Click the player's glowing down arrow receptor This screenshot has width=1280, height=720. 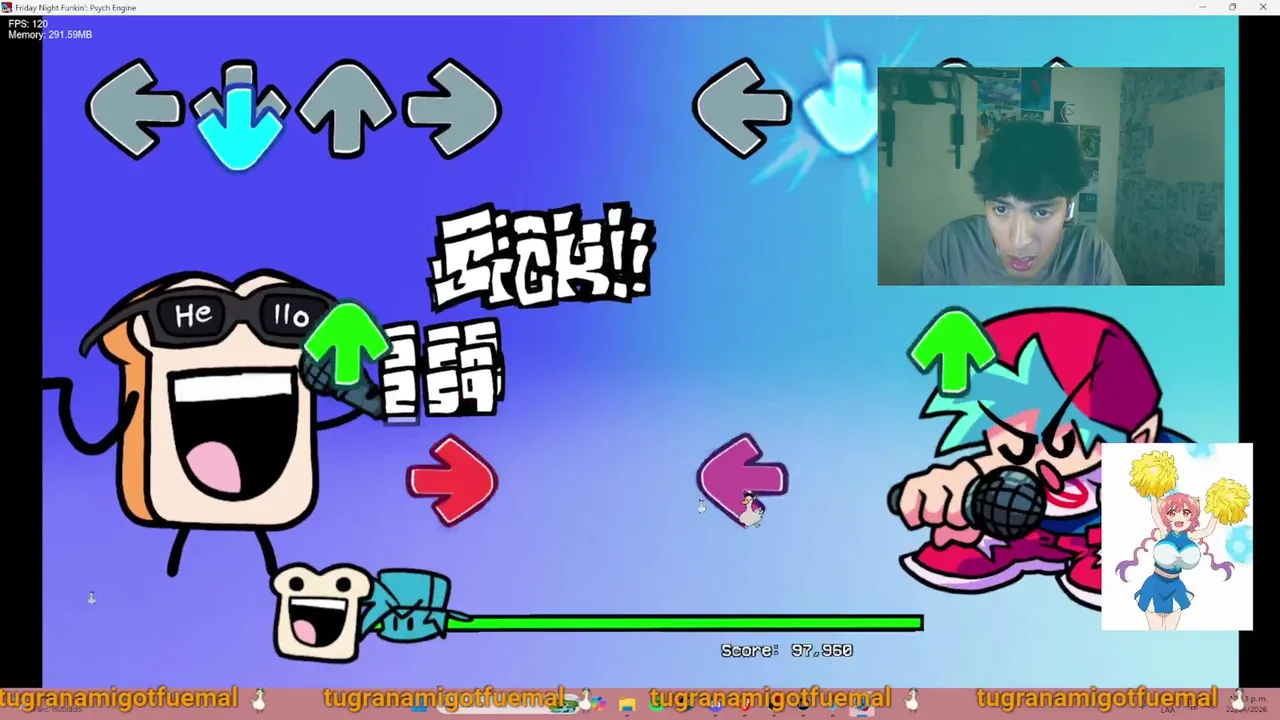coord(840,108)
